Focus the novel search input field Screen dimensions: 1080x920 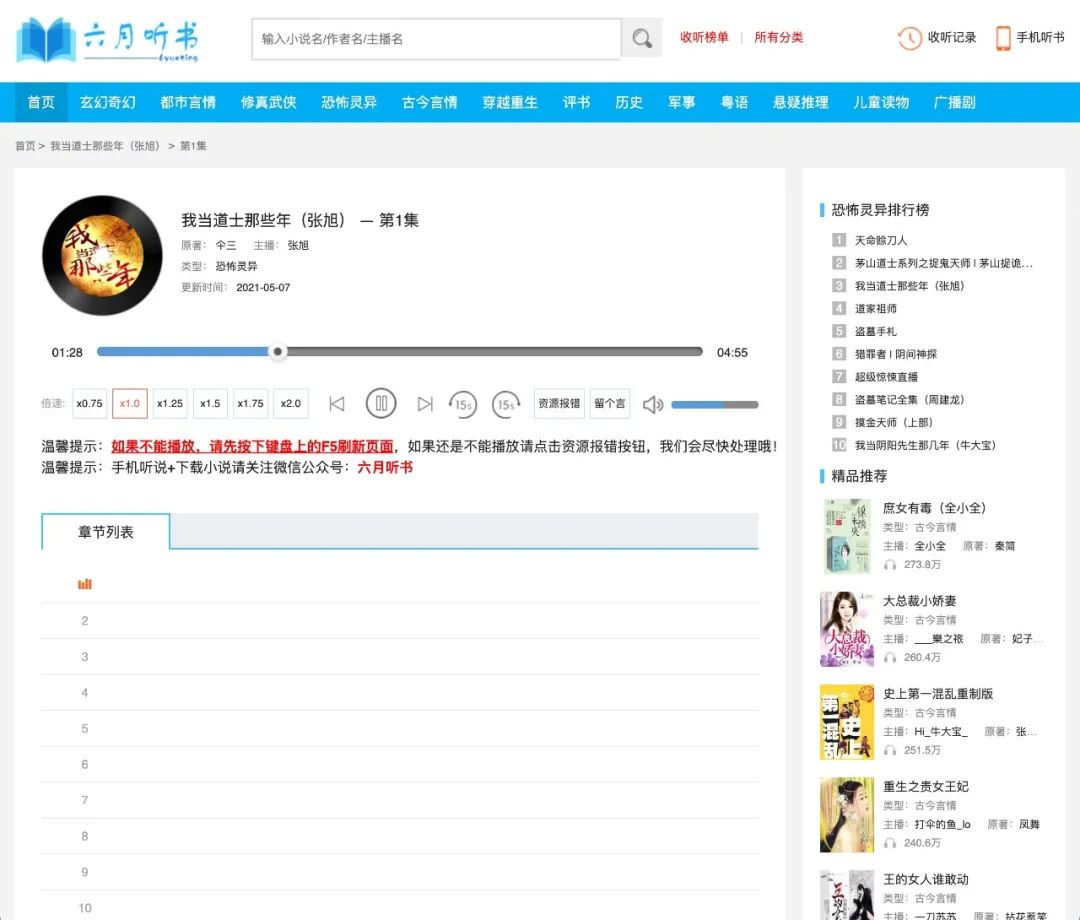436,39
